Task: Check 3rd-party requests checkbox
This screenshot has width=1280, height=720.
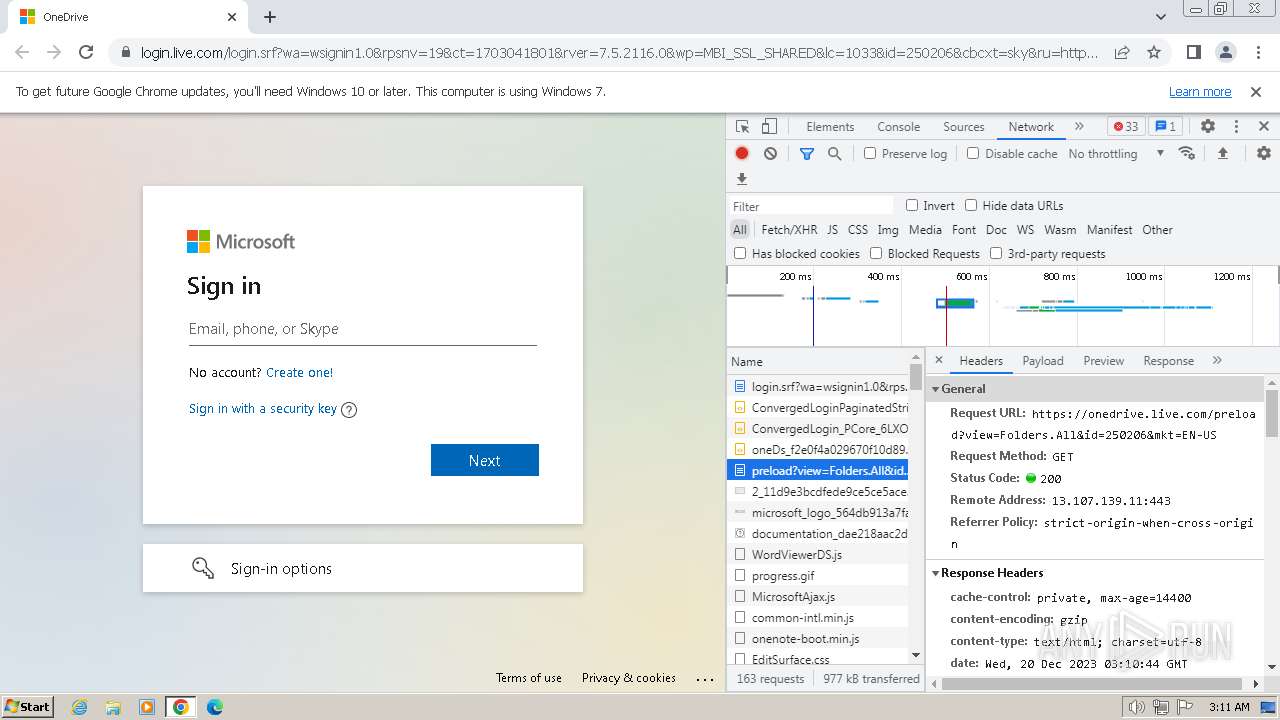Action: coord(996,253)
